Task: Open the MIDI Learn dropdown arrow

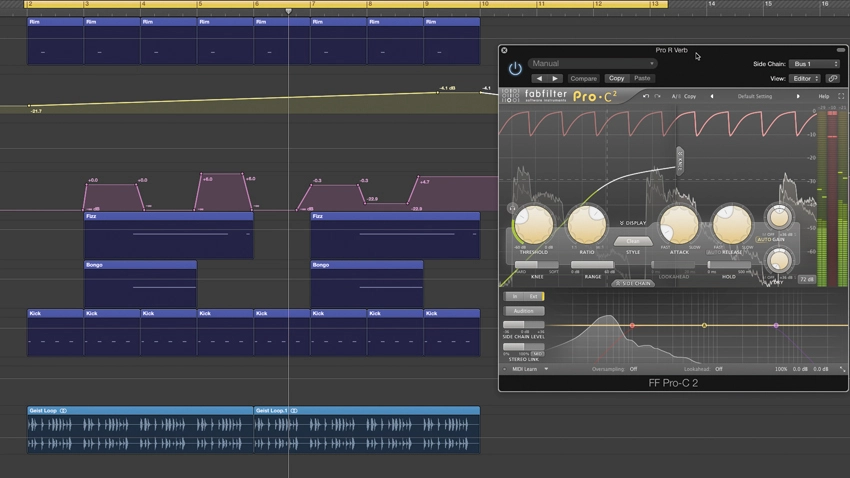Action: [x=546, y=369]
